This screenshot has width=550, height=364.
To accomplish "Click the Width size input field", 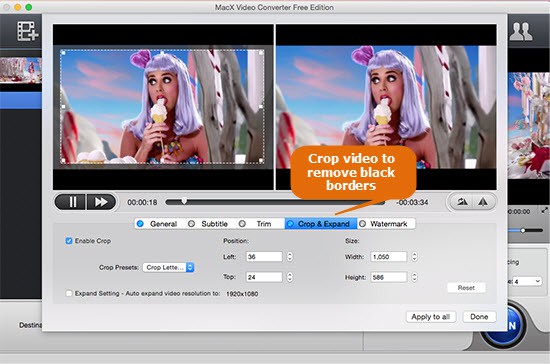I will (389, 257).
